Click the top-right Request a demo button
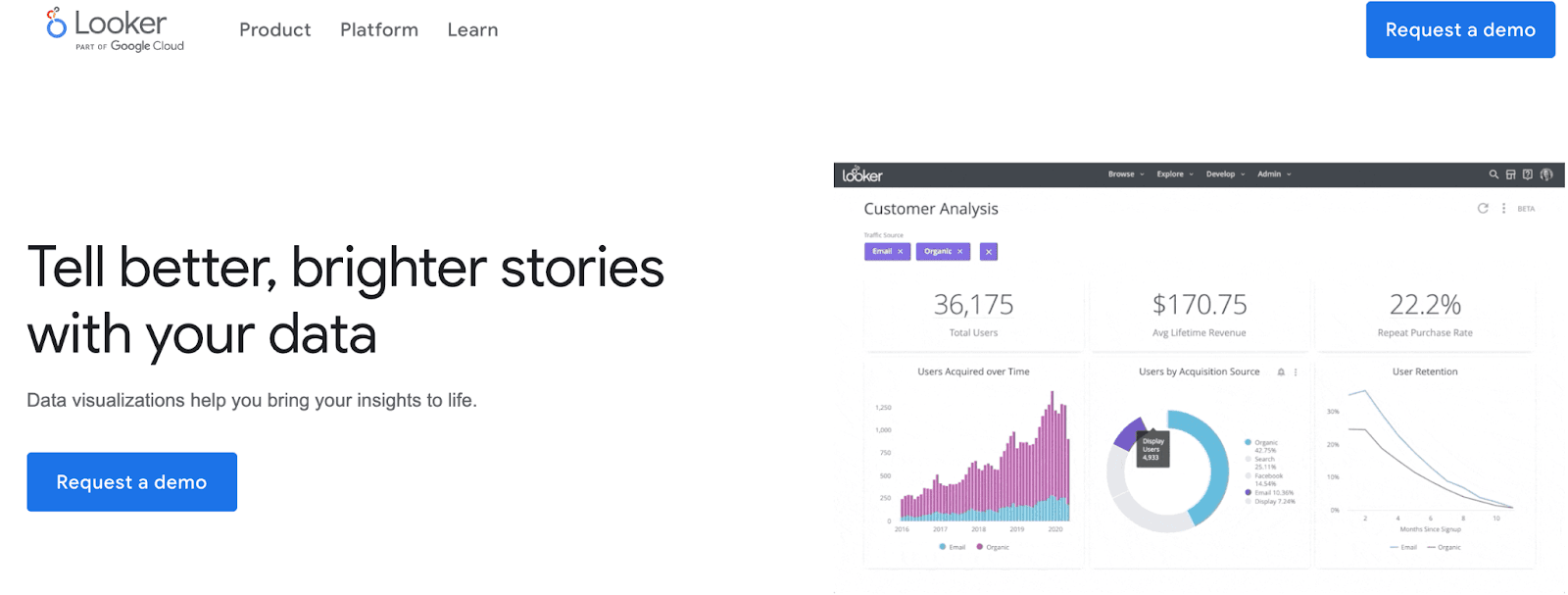The image size is (1568, 595). [x=1460, y=29]
